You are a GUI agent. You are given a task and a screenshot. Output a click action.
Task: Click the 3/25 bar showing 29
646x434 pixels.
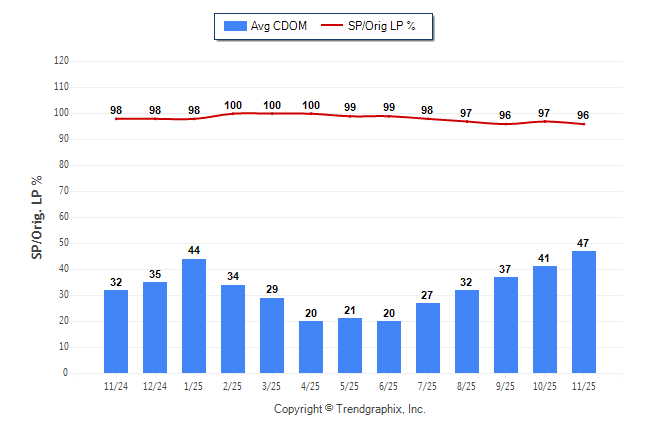click(x=272, y=335)
